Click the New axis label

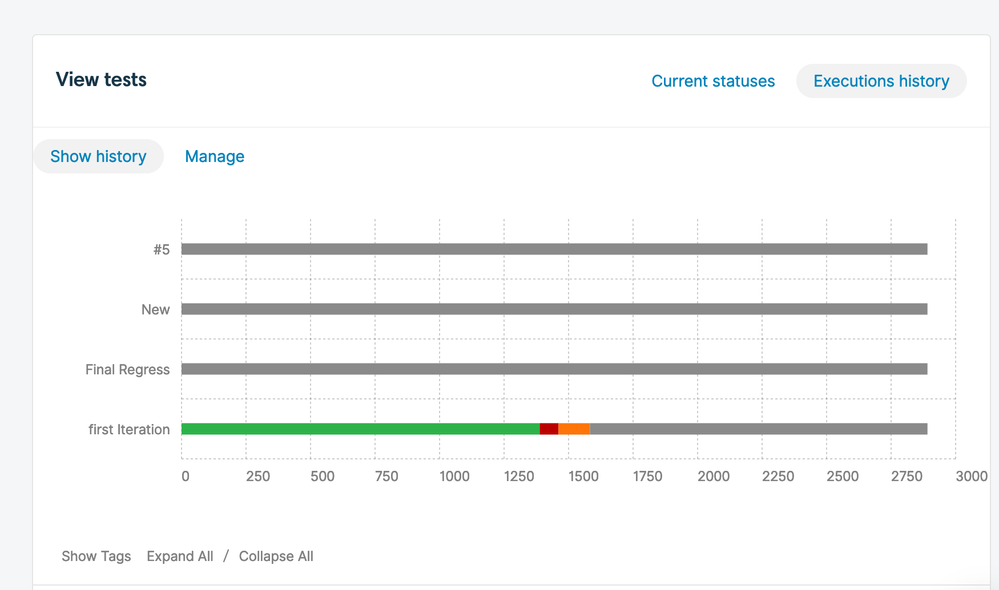[x=155, y=309]
